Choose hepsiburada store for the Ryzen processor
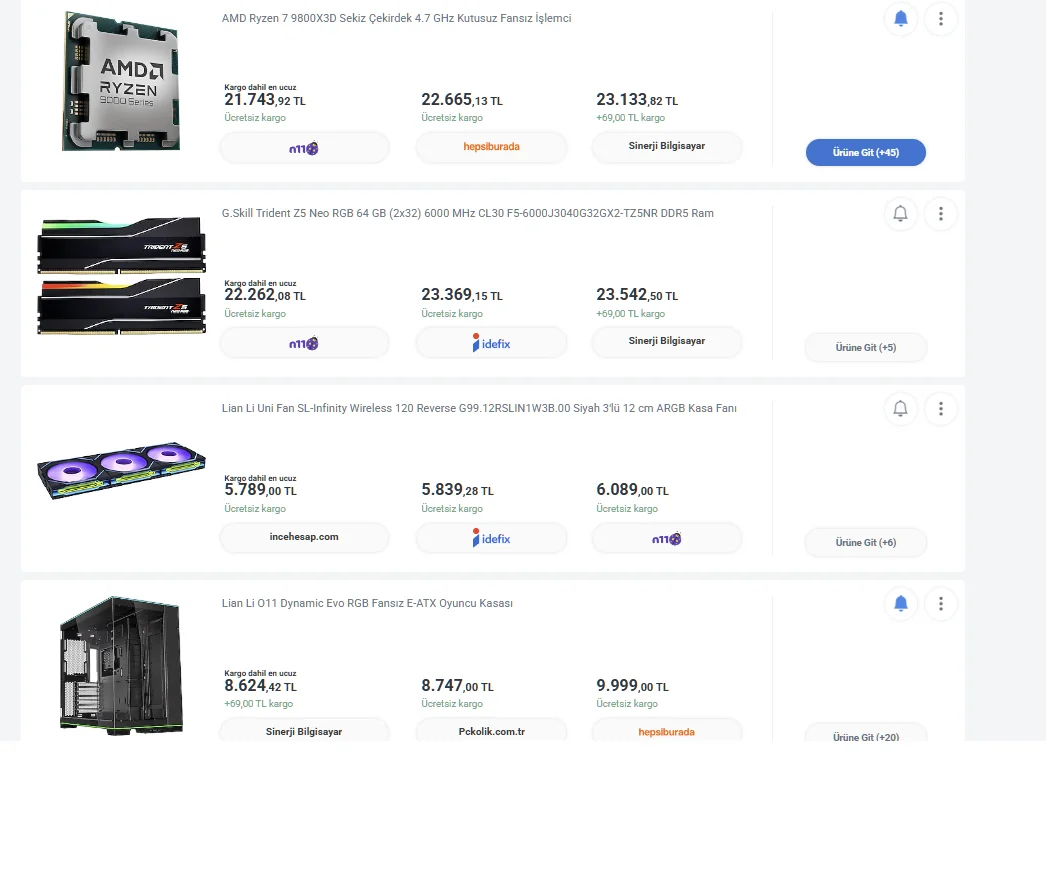This screenshot has height=875, width=1046. (491, 147)
